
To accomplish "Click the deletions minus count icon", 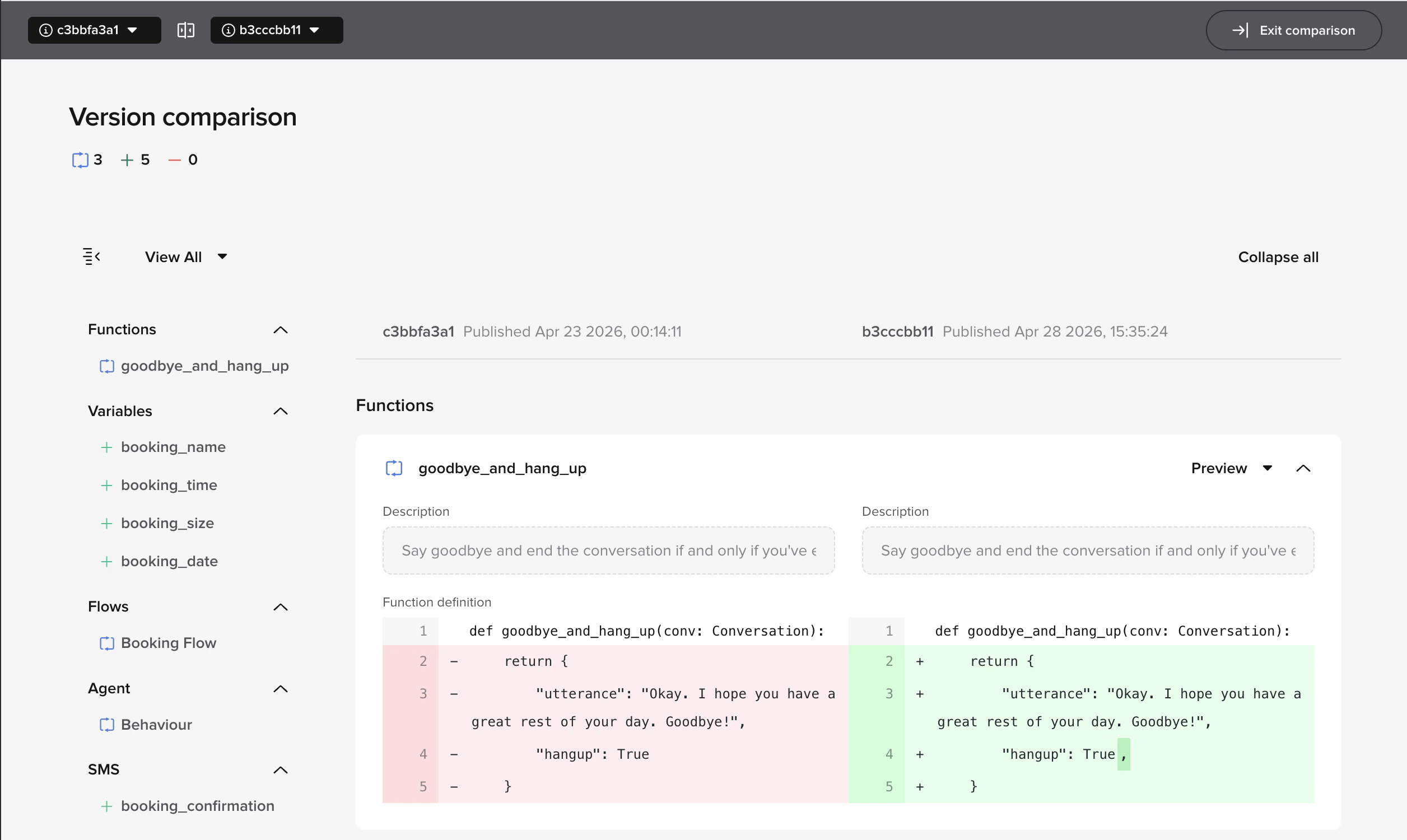I will pyautogui.click(x=174, y=160).
